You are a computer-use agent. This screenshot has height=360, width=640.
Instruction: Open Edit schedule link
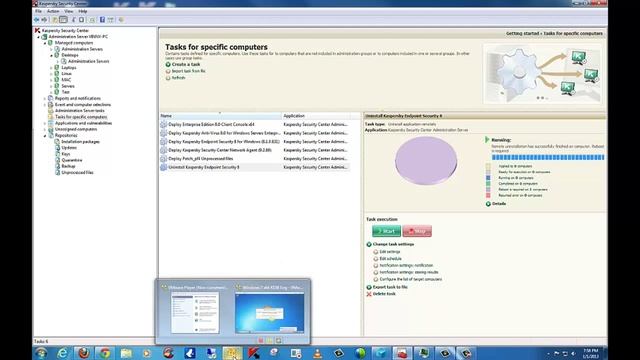pyautogui.click(x=391, y=259)
